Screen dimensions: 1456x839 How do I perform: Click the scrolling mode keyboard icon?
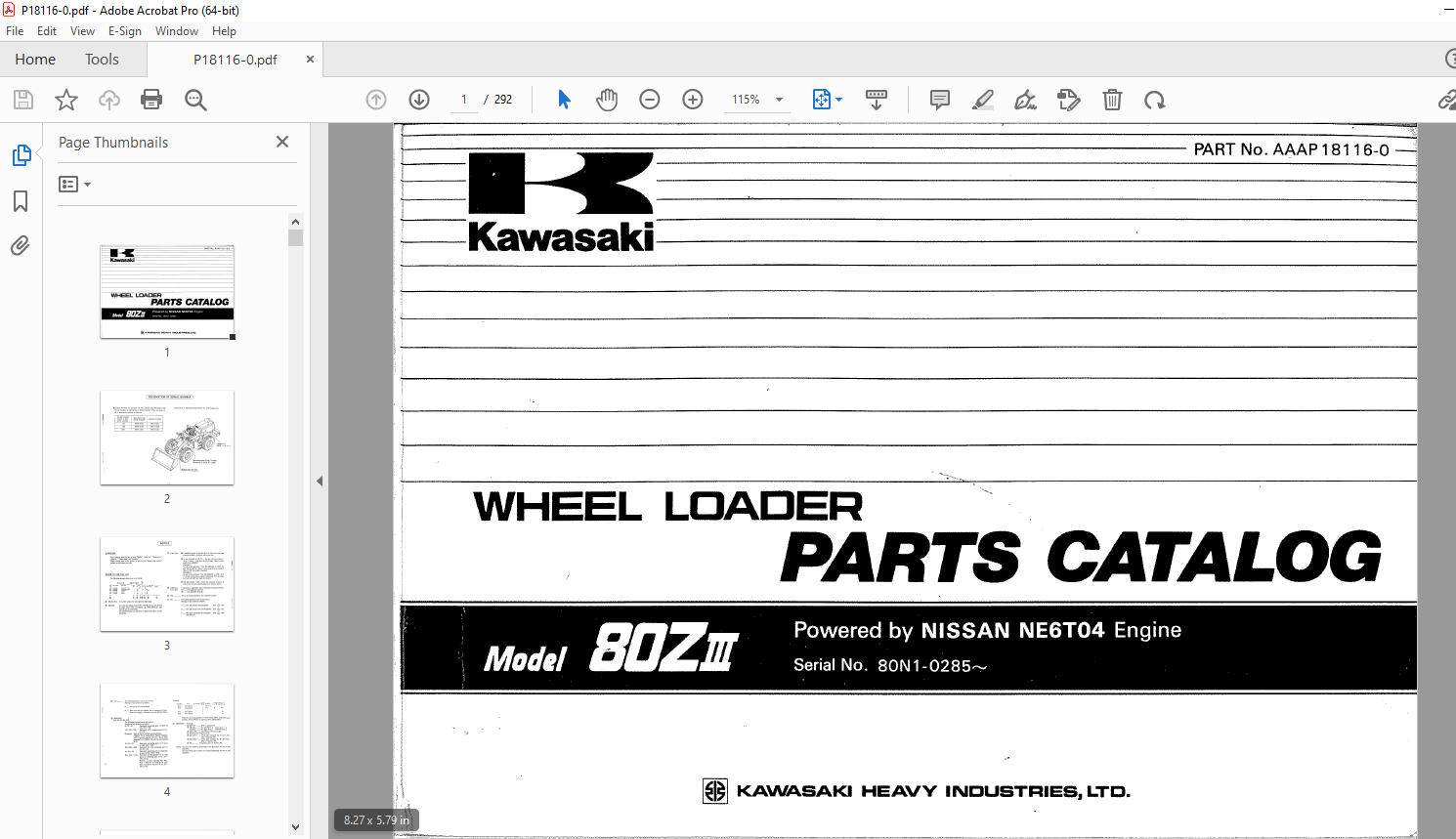coord(877,100)
